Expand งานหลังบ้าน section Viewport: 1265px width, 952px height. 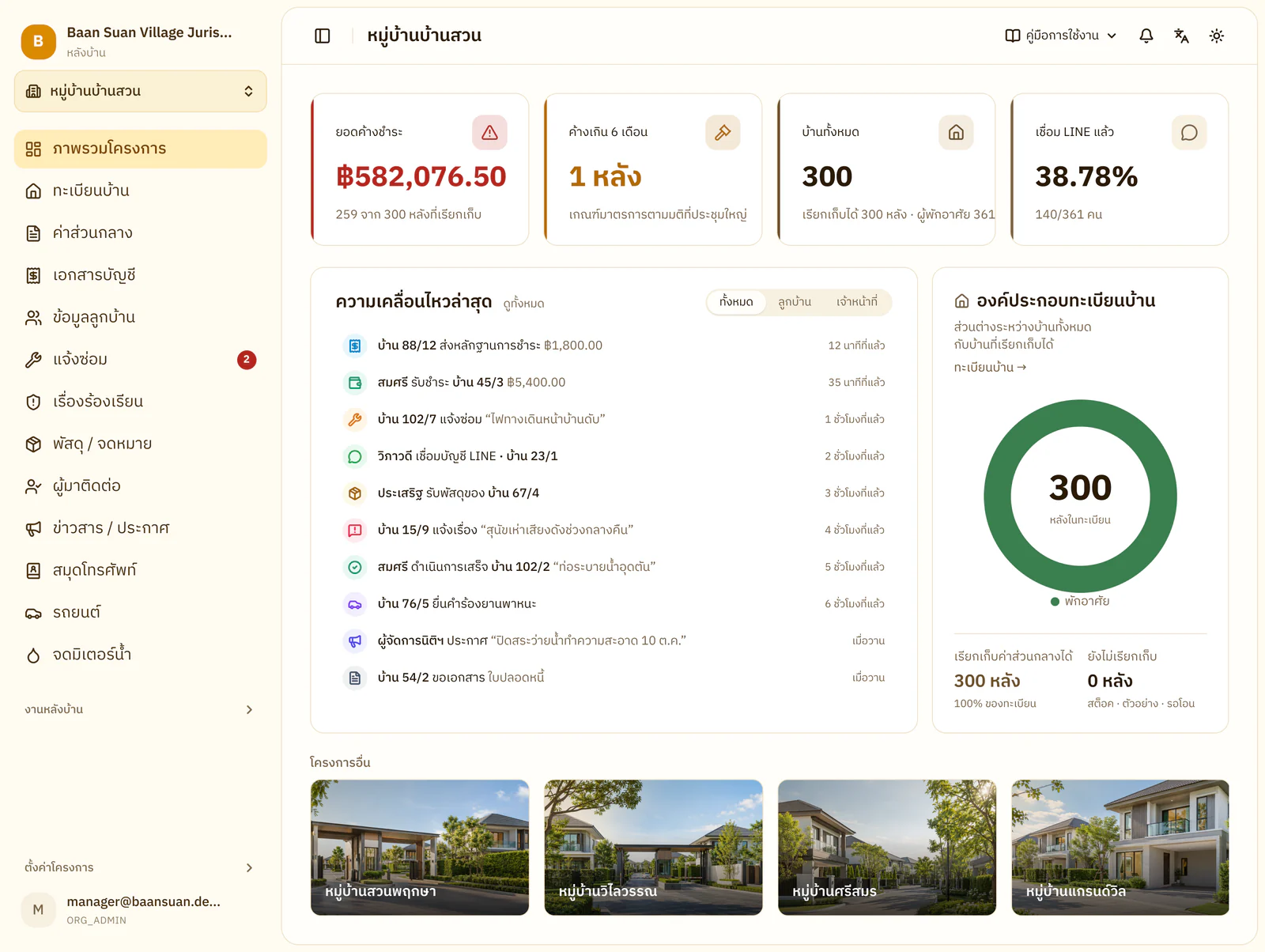point(141,709)
